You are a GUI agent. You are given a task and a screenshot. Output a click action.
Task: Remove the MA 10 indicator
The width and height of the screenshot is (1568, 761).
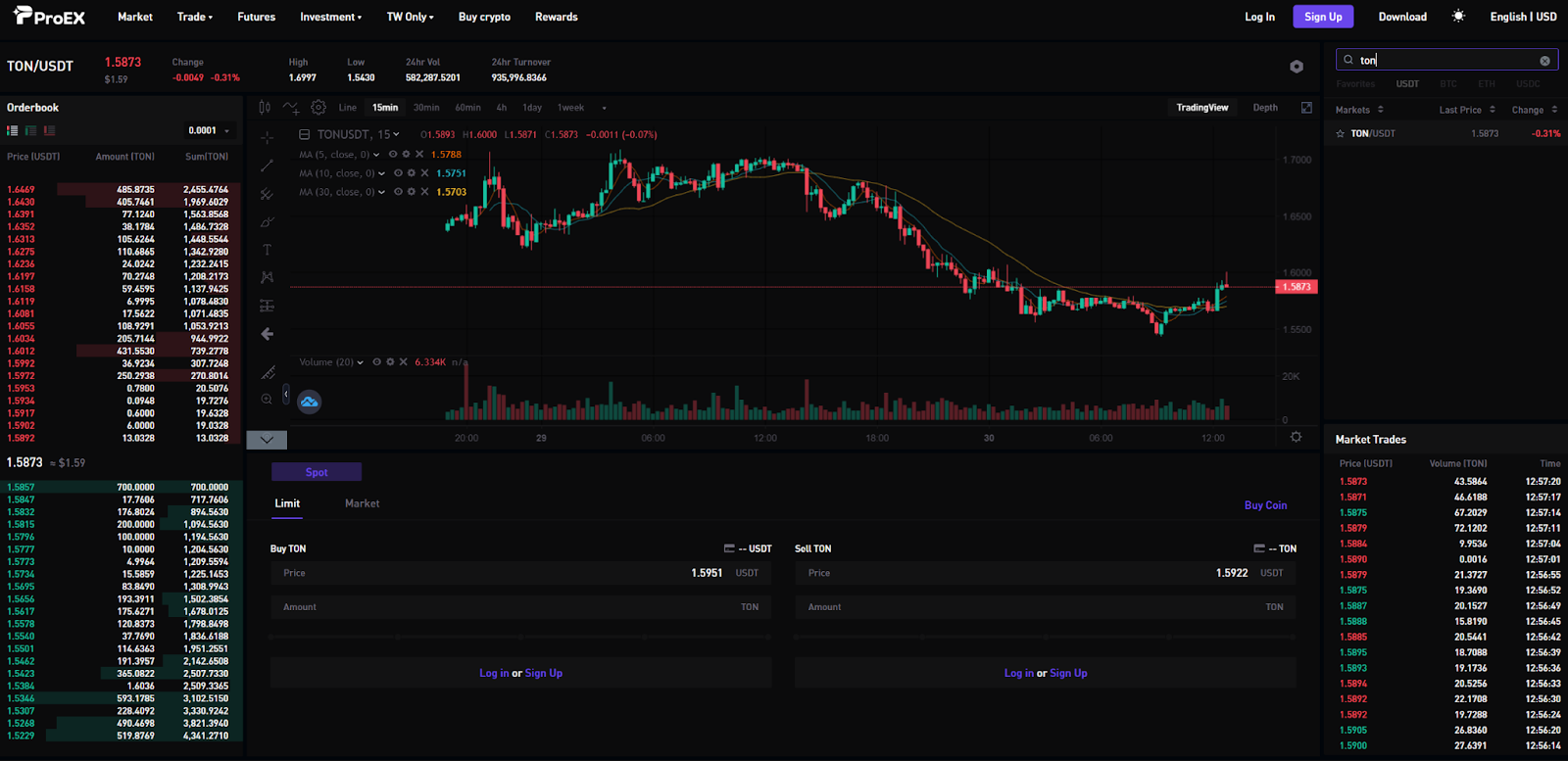tap(424, 173)
